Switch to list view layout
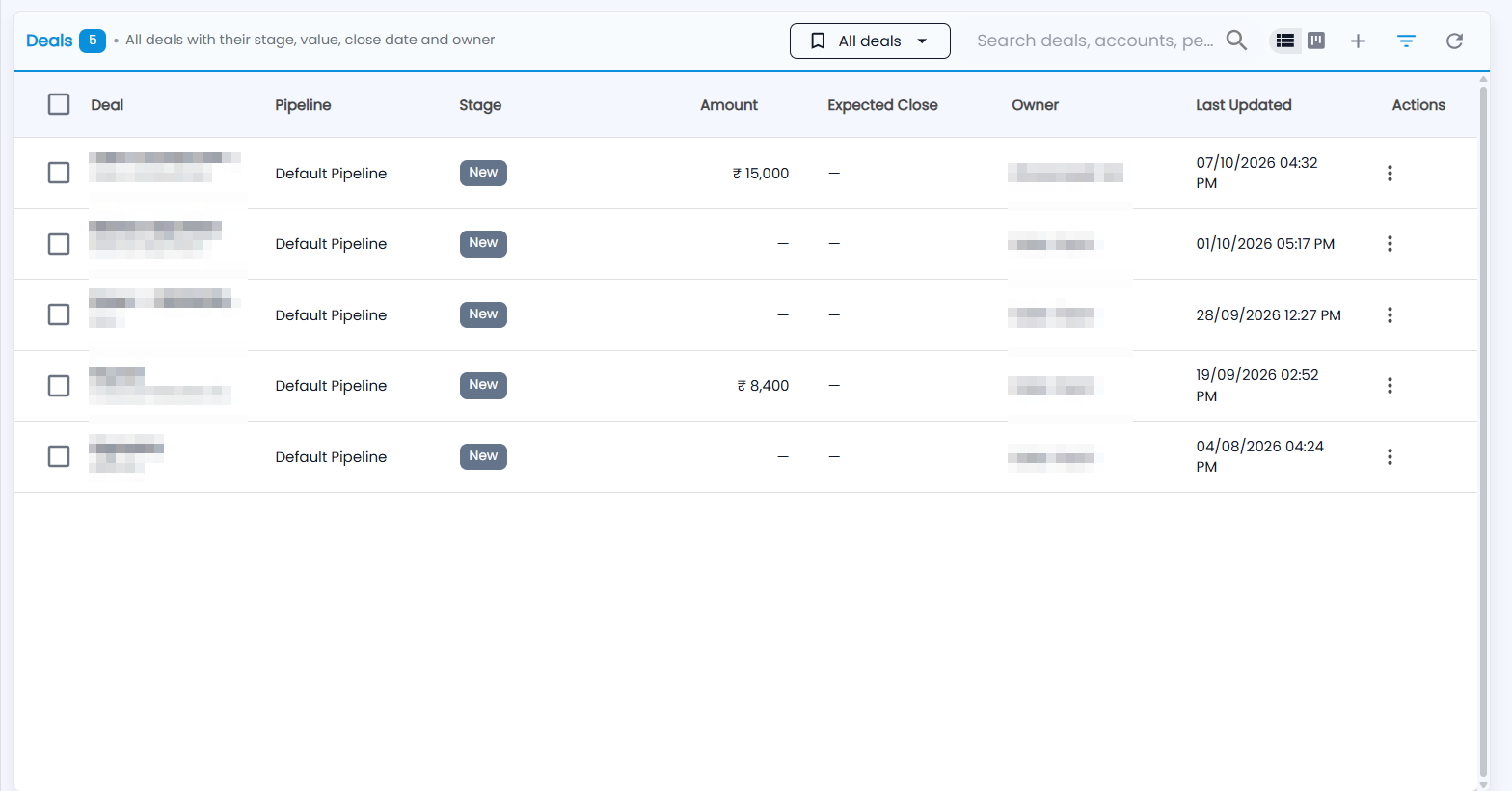1512x791 pixels. point(1284,41)
